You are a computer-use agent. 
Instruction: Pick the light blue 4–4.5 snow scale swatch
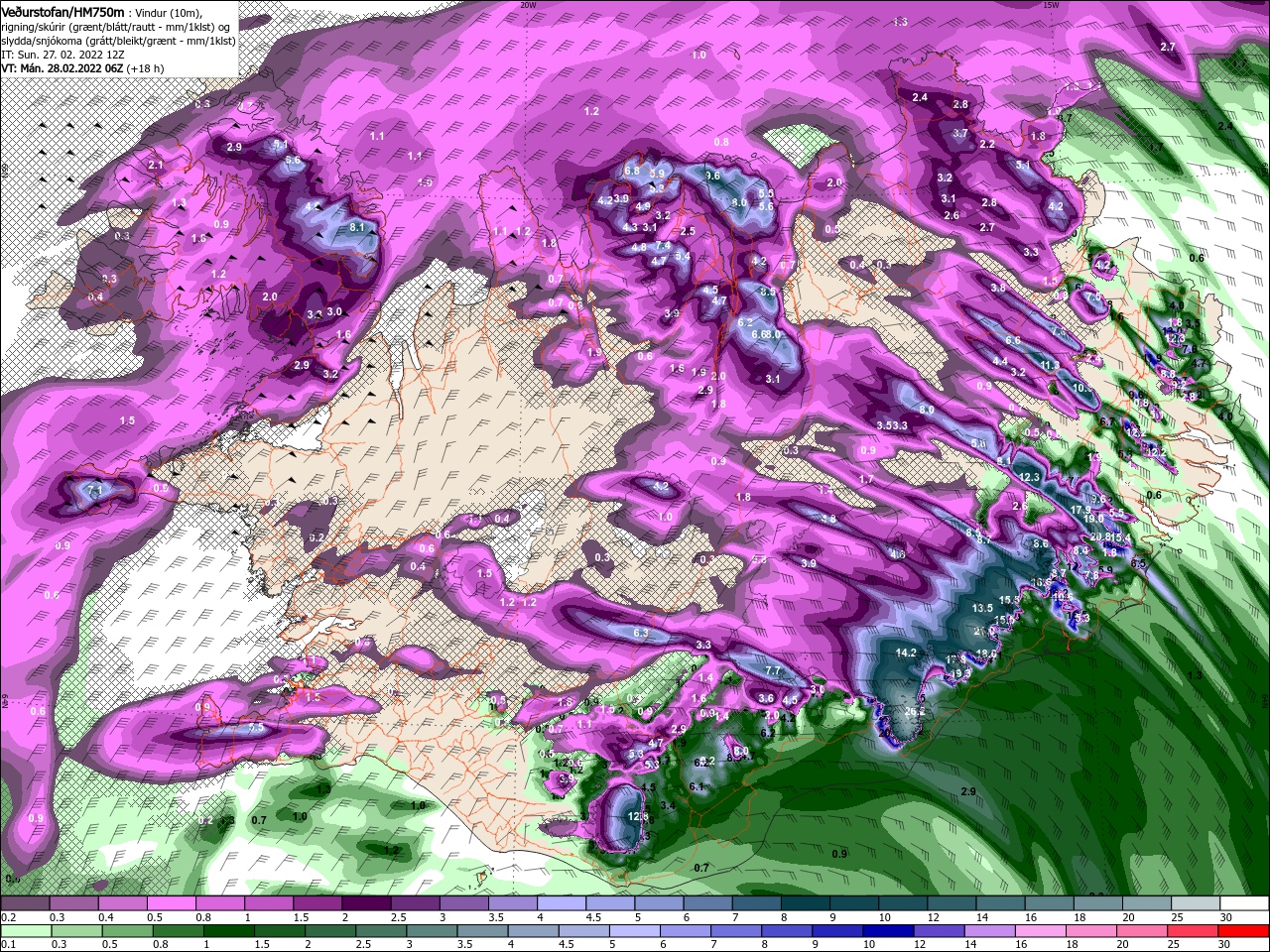coord(562,903)
